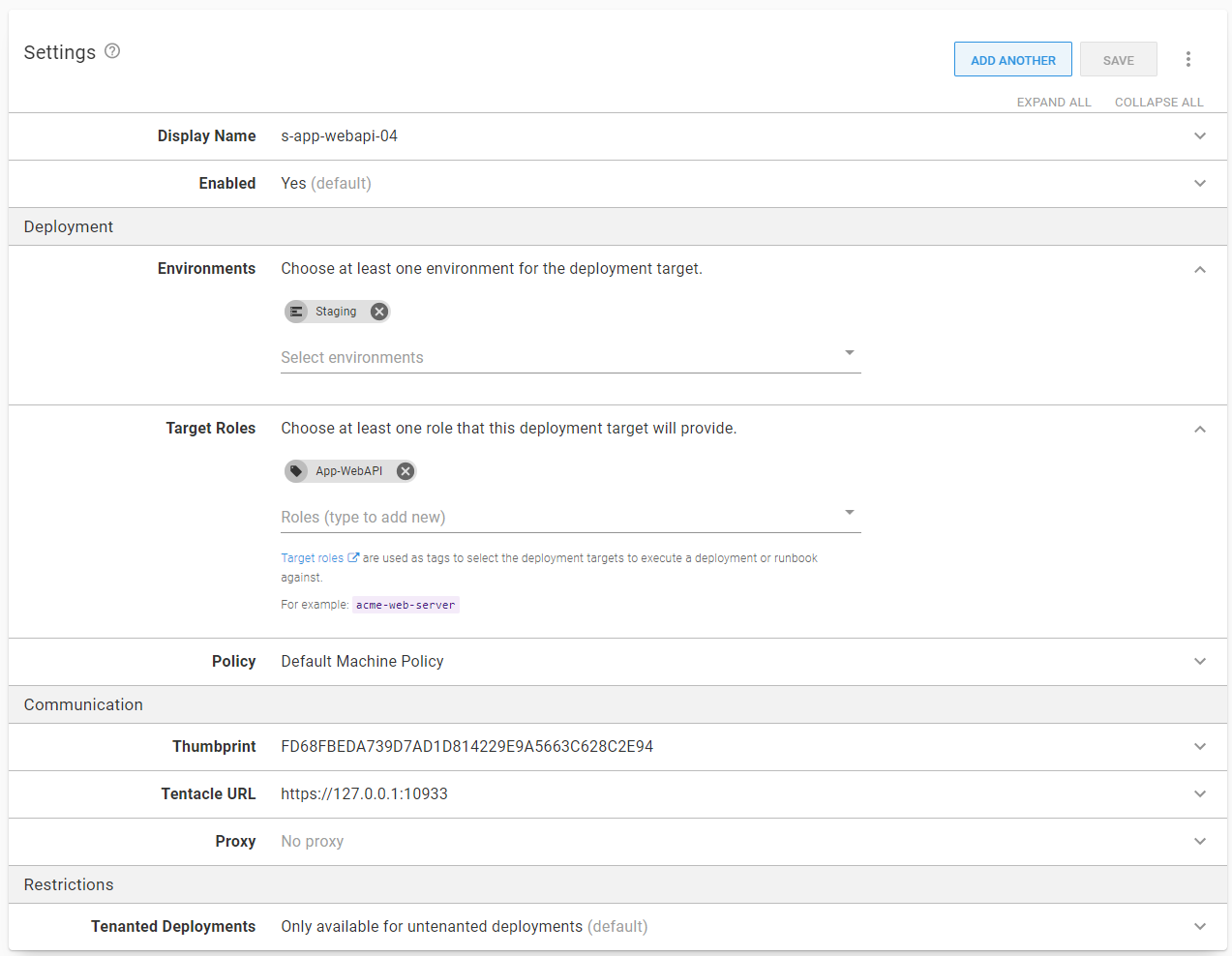
Task: Remove the App-WebAPI role chip
Action: (406, 471)
